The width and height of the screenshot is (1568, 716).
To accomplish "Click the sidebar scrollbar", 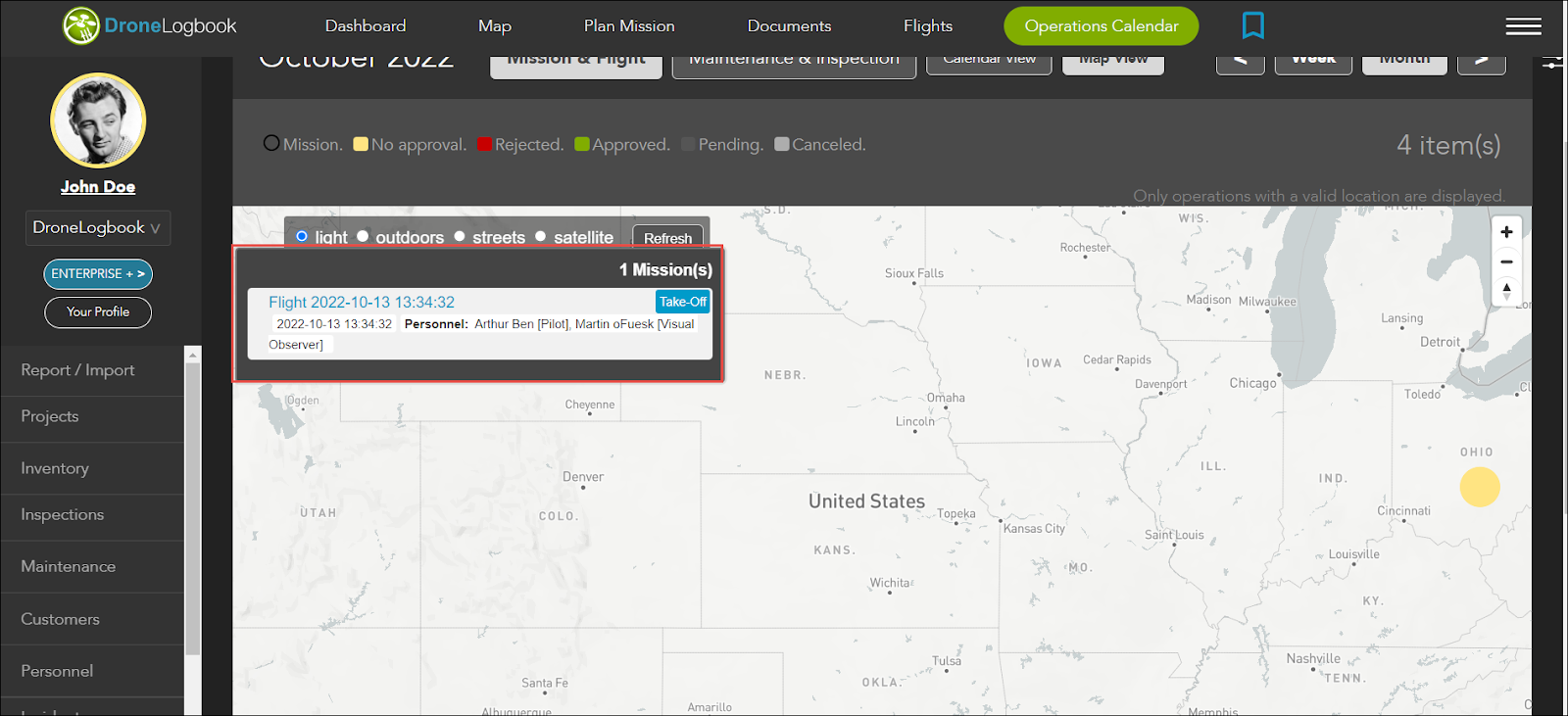I will 192,508.
